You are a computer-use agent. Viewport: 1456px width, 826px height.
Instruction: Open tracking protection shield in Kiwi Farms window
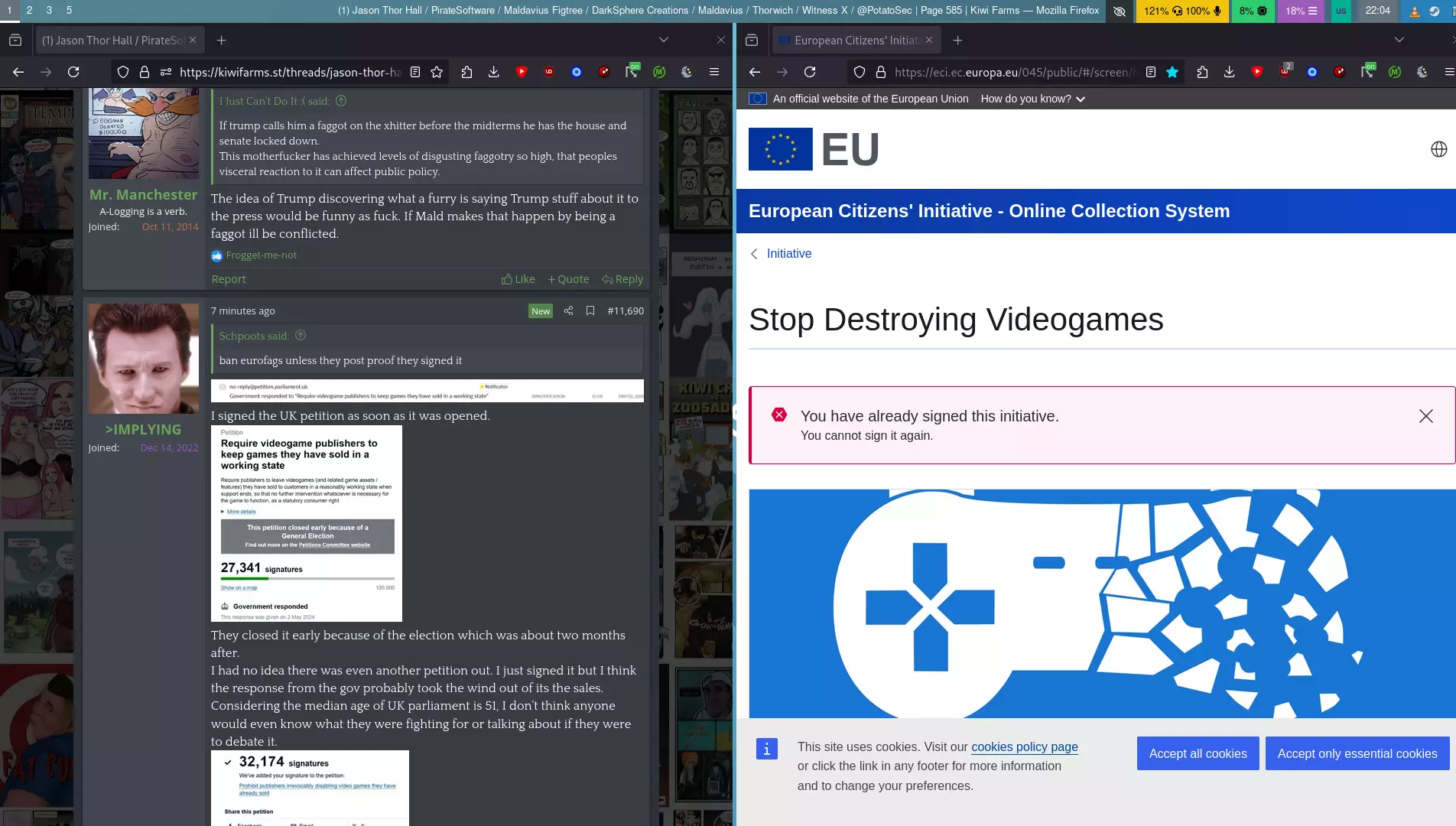pos(122,72)
